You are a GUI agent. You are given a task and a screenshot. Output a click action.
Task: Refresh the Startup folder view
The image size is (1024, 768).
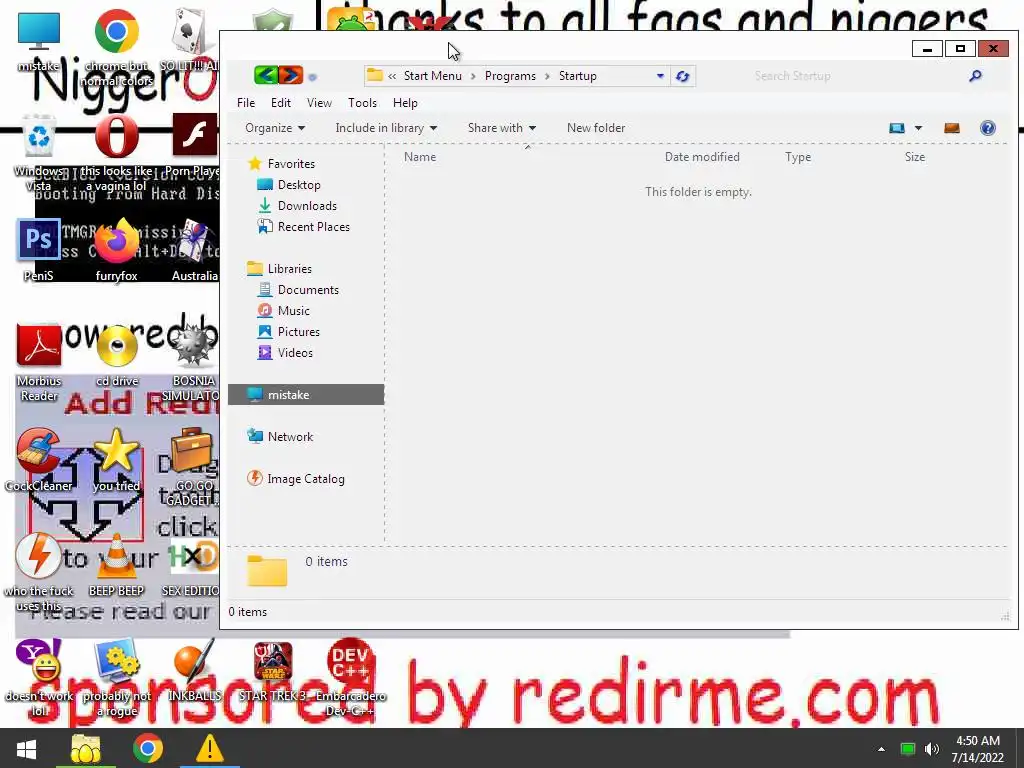coord(682,76)
